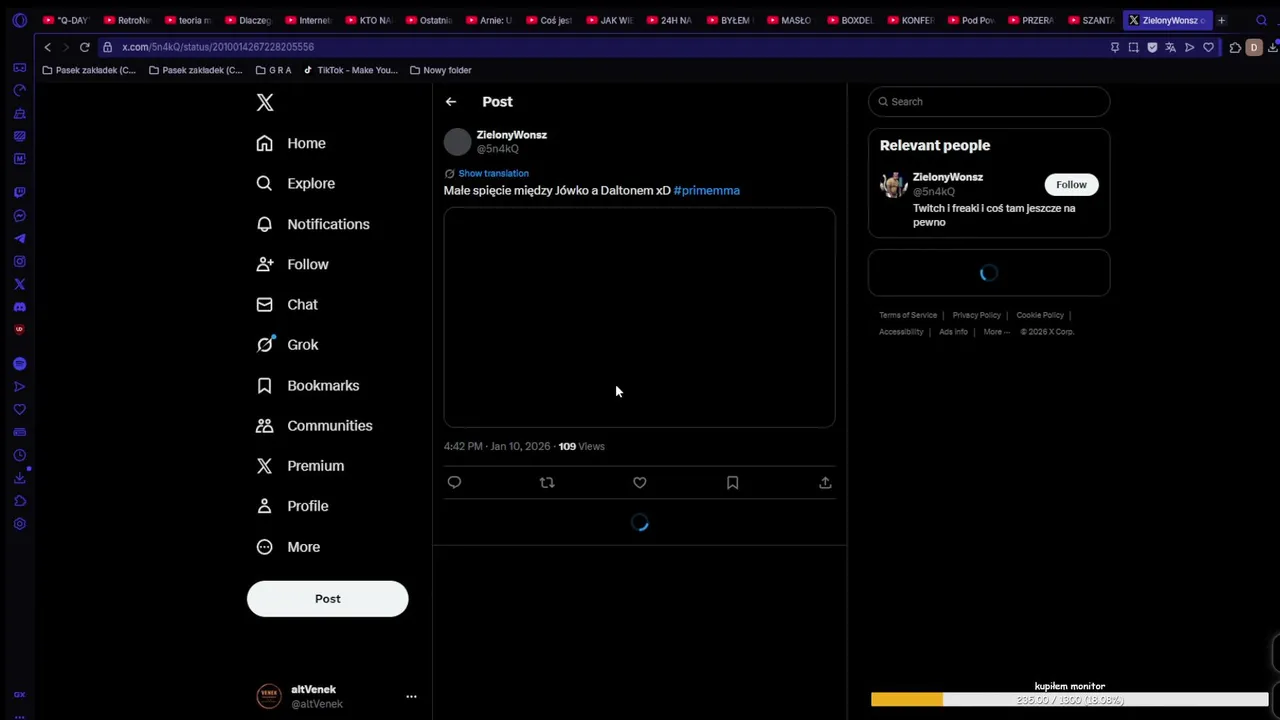
Task: Open Ads info footer link
Action: 953,332
